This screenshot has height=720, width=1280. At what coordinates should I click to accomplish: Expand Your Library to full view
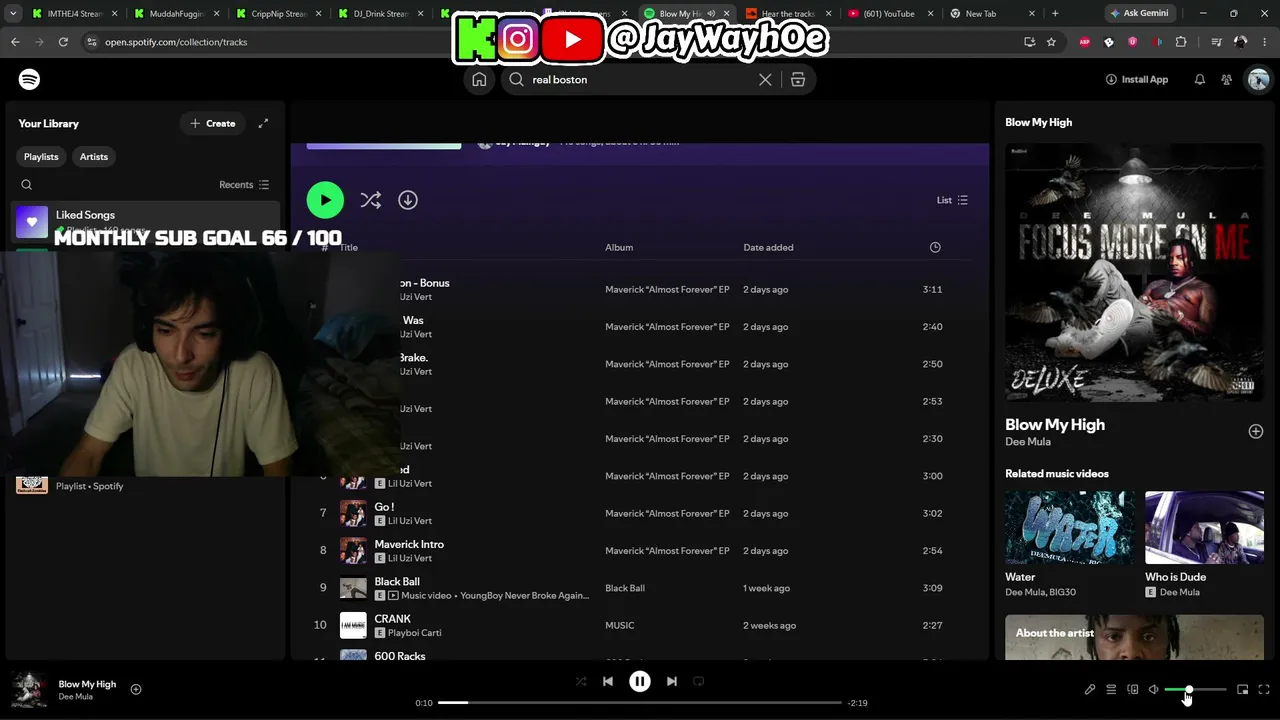(263, 123)
